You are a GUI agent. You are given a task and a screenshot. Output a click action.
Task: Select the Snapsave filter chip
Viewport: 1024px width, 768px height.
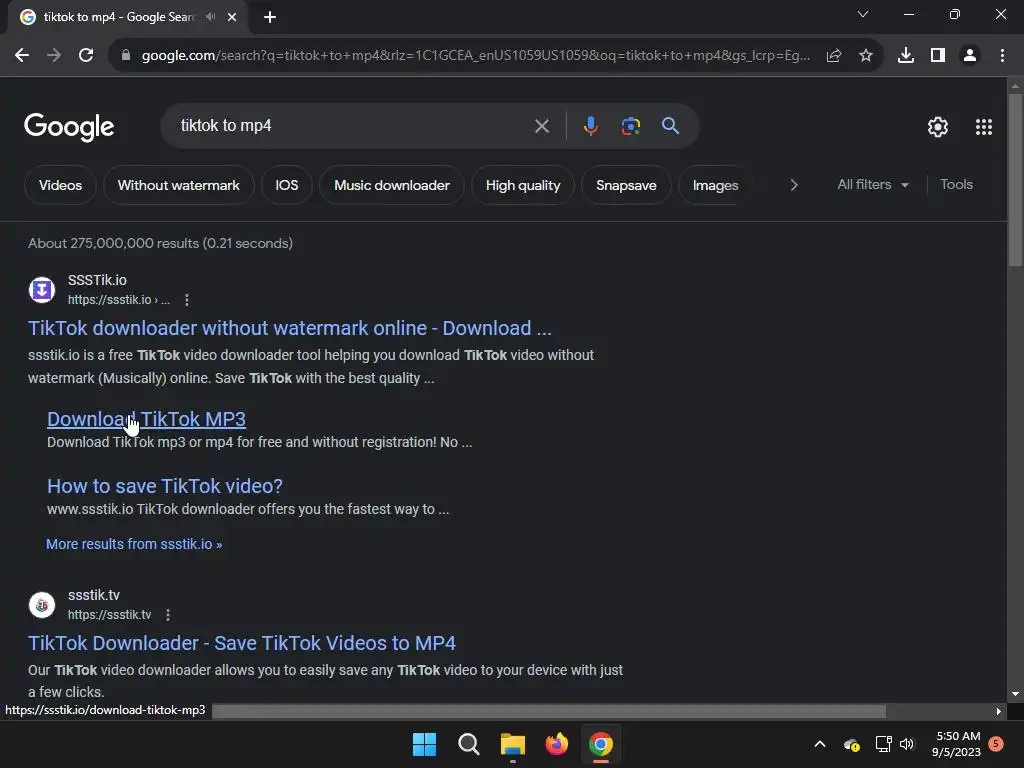(x=626, y=185)
